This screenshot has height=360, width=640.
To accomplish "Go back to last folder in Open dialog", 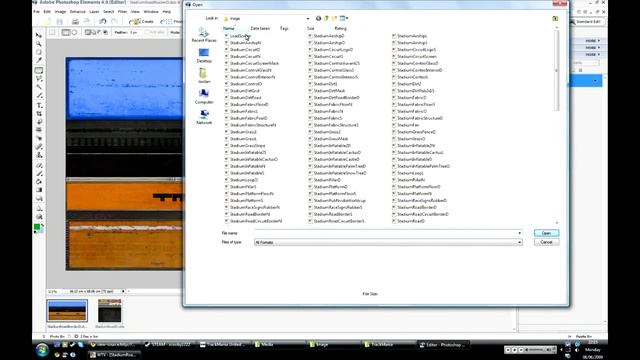I will [318, 18].
